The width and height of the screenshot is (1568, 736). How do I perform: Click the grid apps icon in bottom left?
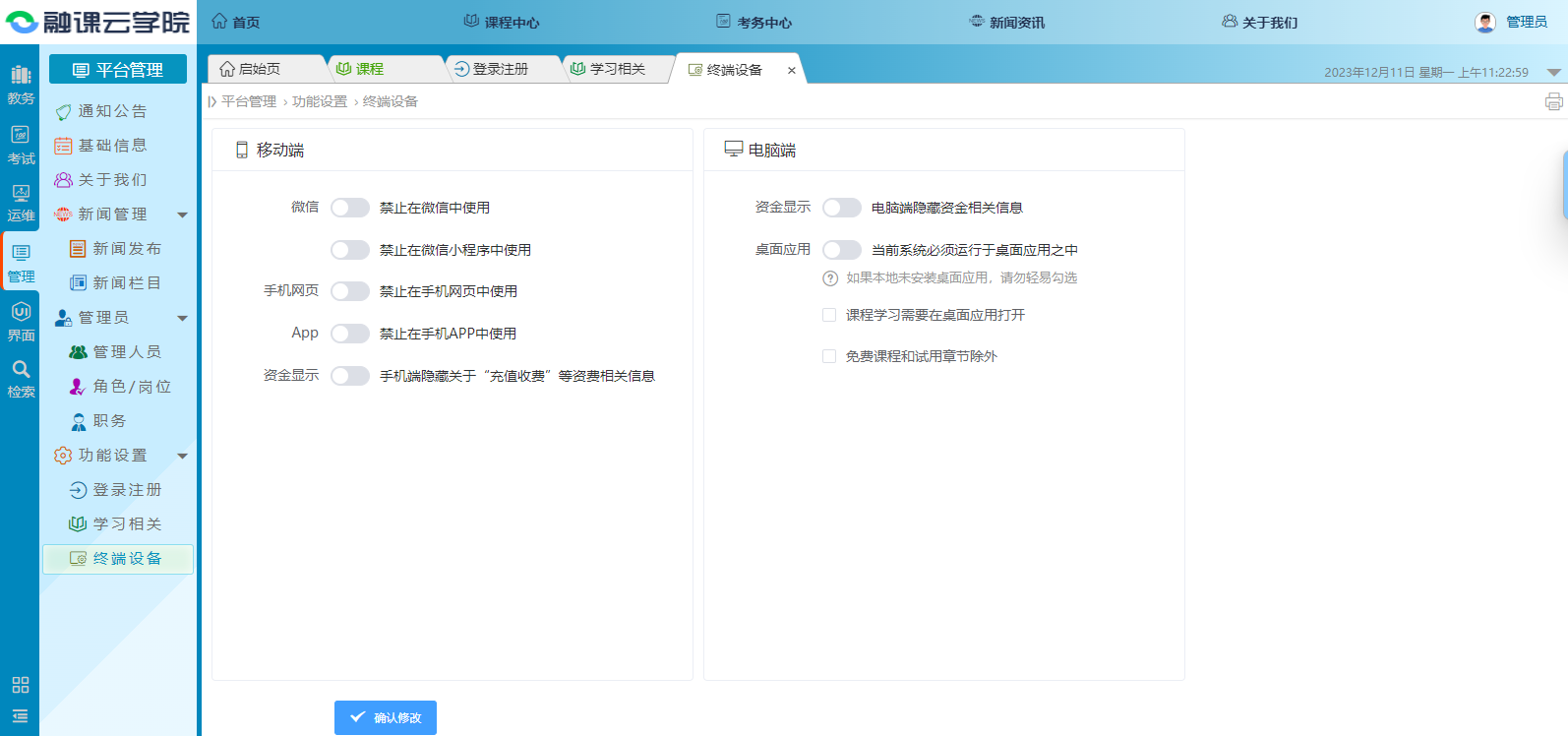pyautogui.click(x=21, y=685)
